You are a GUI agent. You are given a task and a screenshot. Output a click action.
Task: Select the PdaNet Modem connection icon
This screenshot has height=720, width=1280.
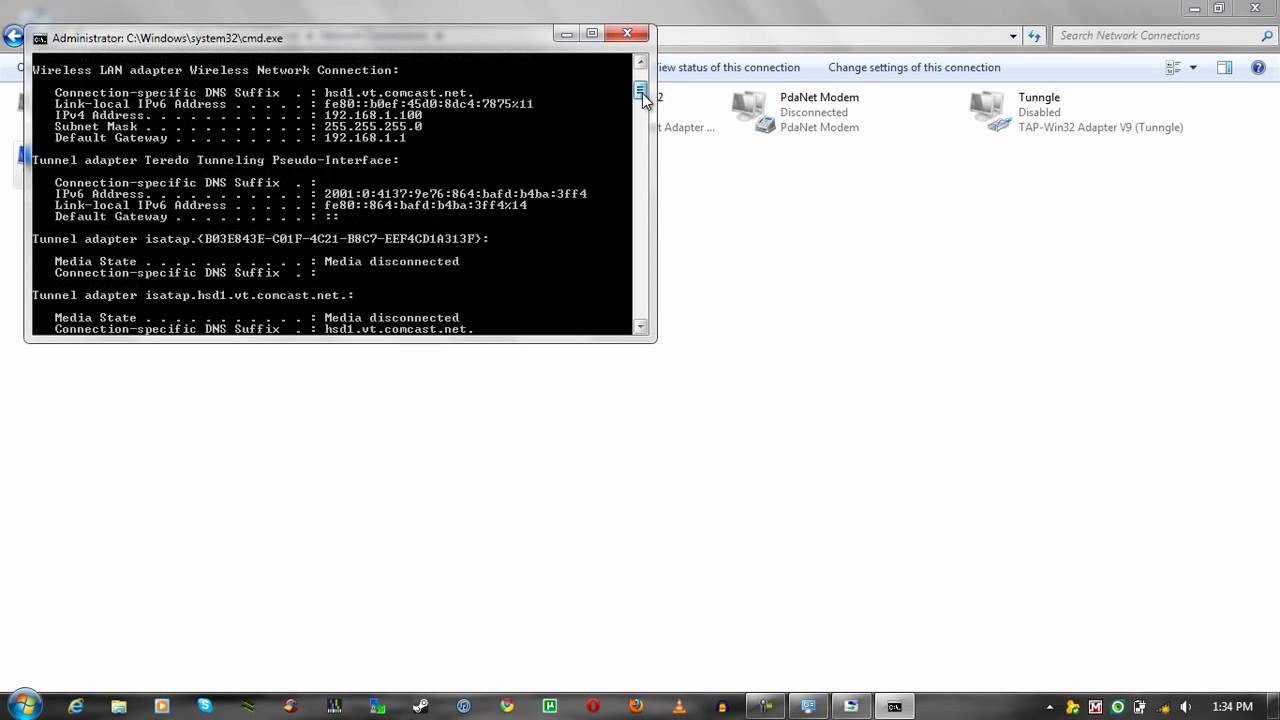[755, 112]
